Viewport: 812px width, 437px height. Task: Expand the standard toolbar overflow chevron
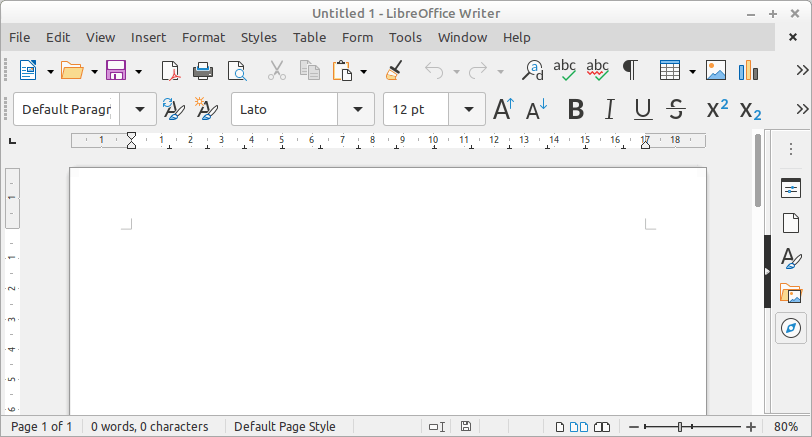coord(802,70)
